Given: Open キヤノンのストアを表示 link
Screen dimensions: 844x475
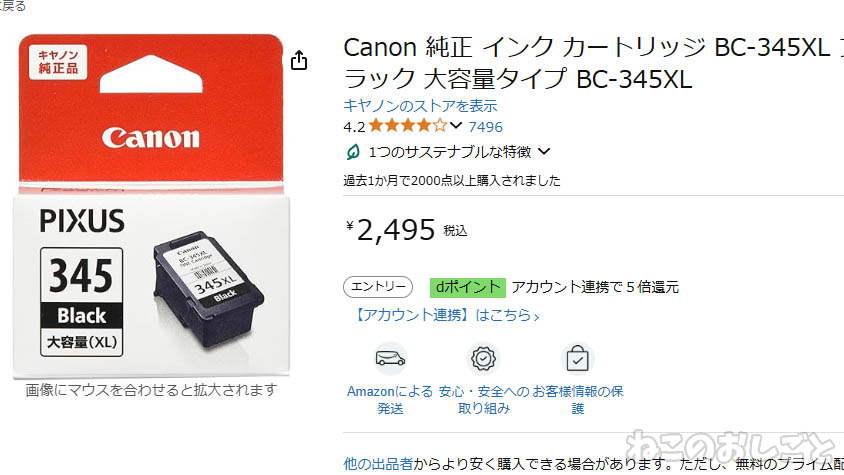Looking at the screenshot, I should point(420,106).
